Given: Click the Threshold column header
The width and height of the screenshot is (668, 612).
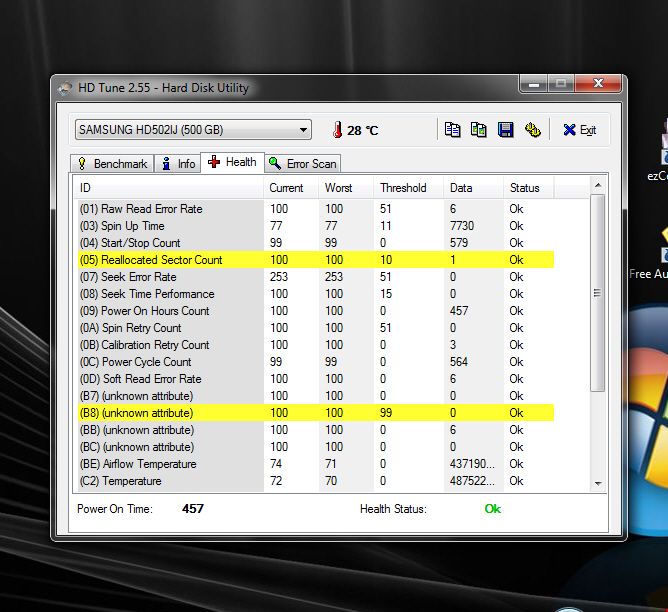Looking at the screenshot, I should point(409,188).
